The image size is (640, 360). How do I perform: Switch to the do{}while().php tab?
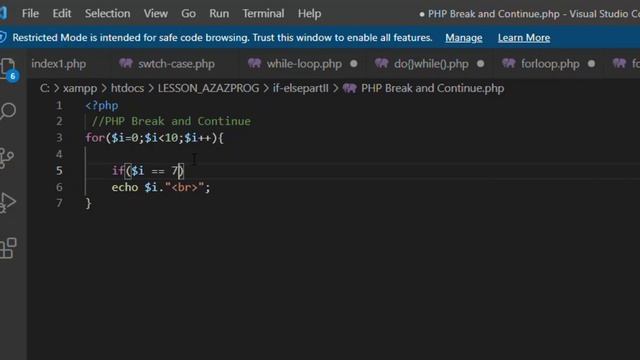tap(431, 64)
